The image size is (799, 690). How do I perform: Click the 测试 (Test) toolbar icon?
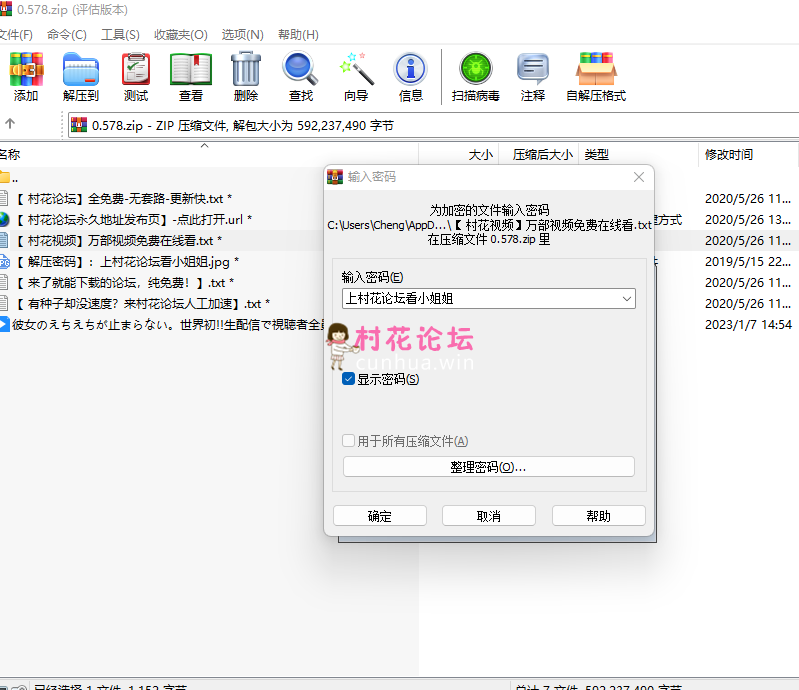coord(136,76)
